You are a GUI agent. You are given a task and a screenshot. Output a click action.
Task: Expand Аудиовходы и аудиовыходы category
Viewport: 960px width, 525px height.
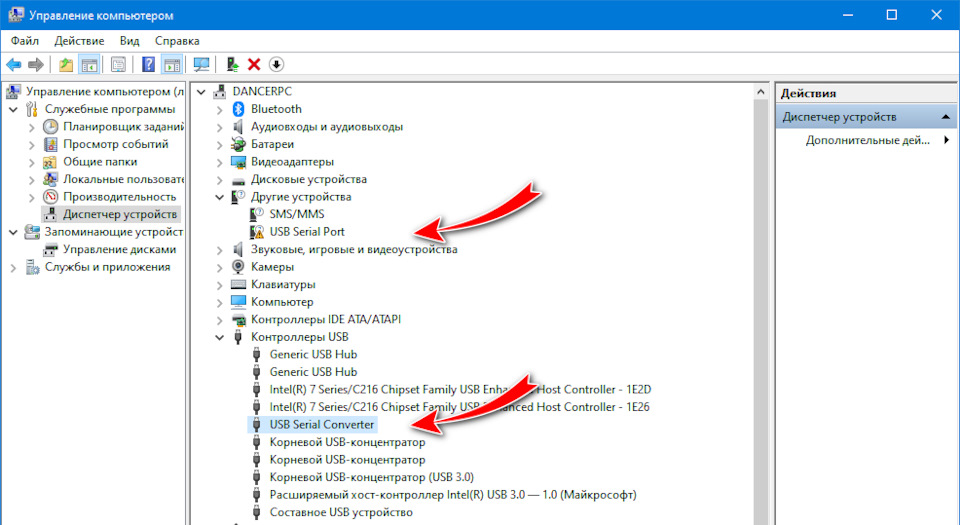(220, 127)
